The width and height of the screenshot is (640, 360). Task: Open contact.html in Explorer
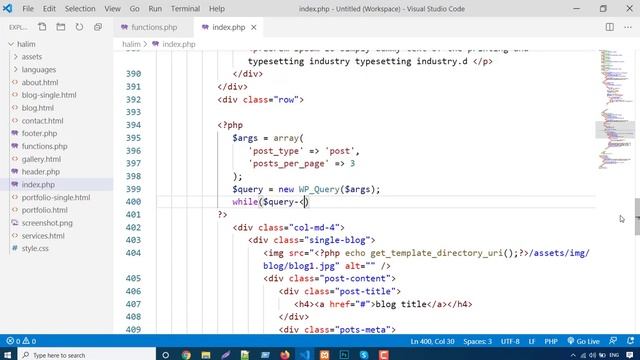click(42, 121)
